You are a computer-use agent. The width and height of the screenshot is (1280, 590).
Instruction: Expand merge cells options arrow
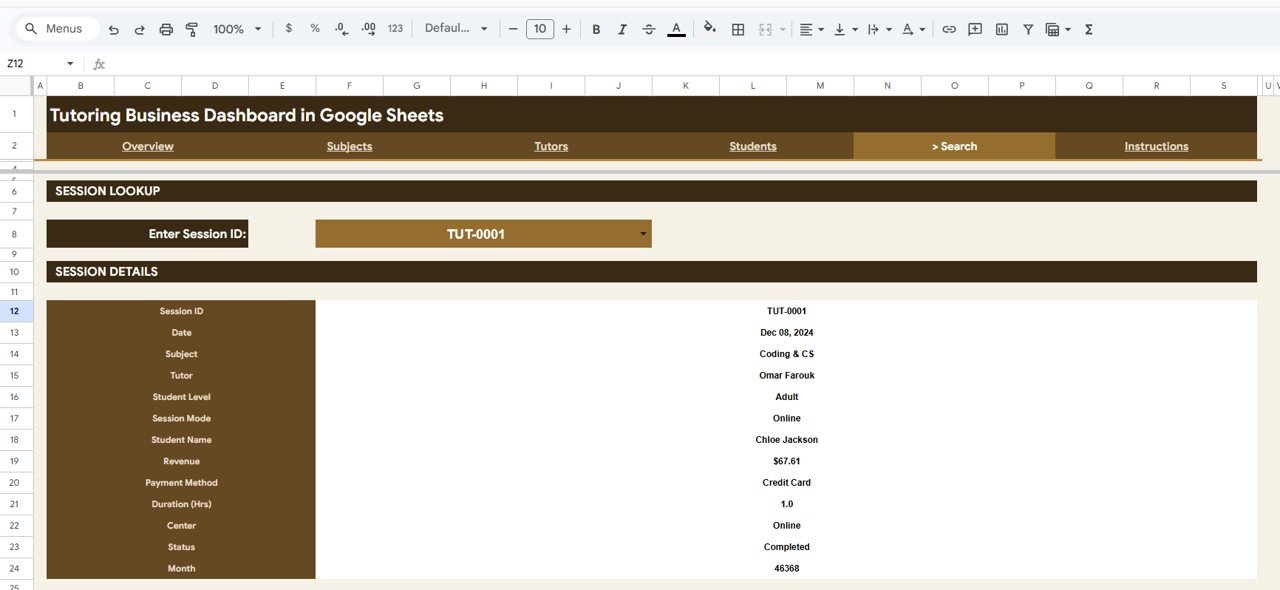pos(782,29)
